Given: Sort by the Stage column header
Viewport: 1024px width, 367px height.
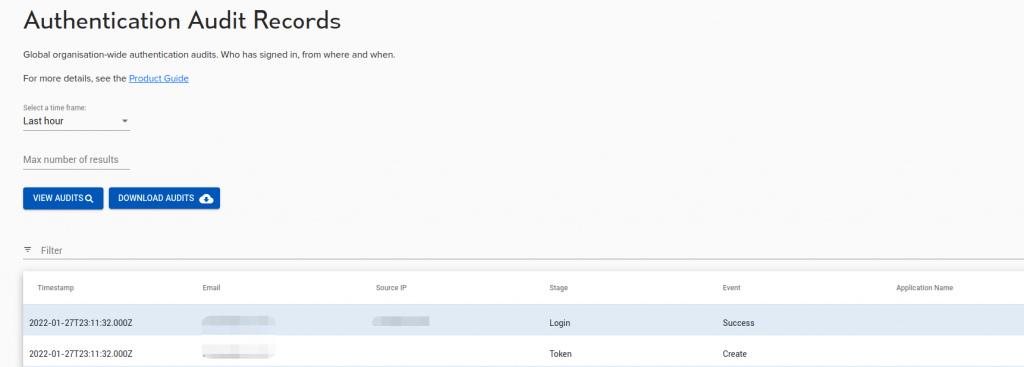Looking at the screenshot, I should pyautogui.click(x=558, y=288).
